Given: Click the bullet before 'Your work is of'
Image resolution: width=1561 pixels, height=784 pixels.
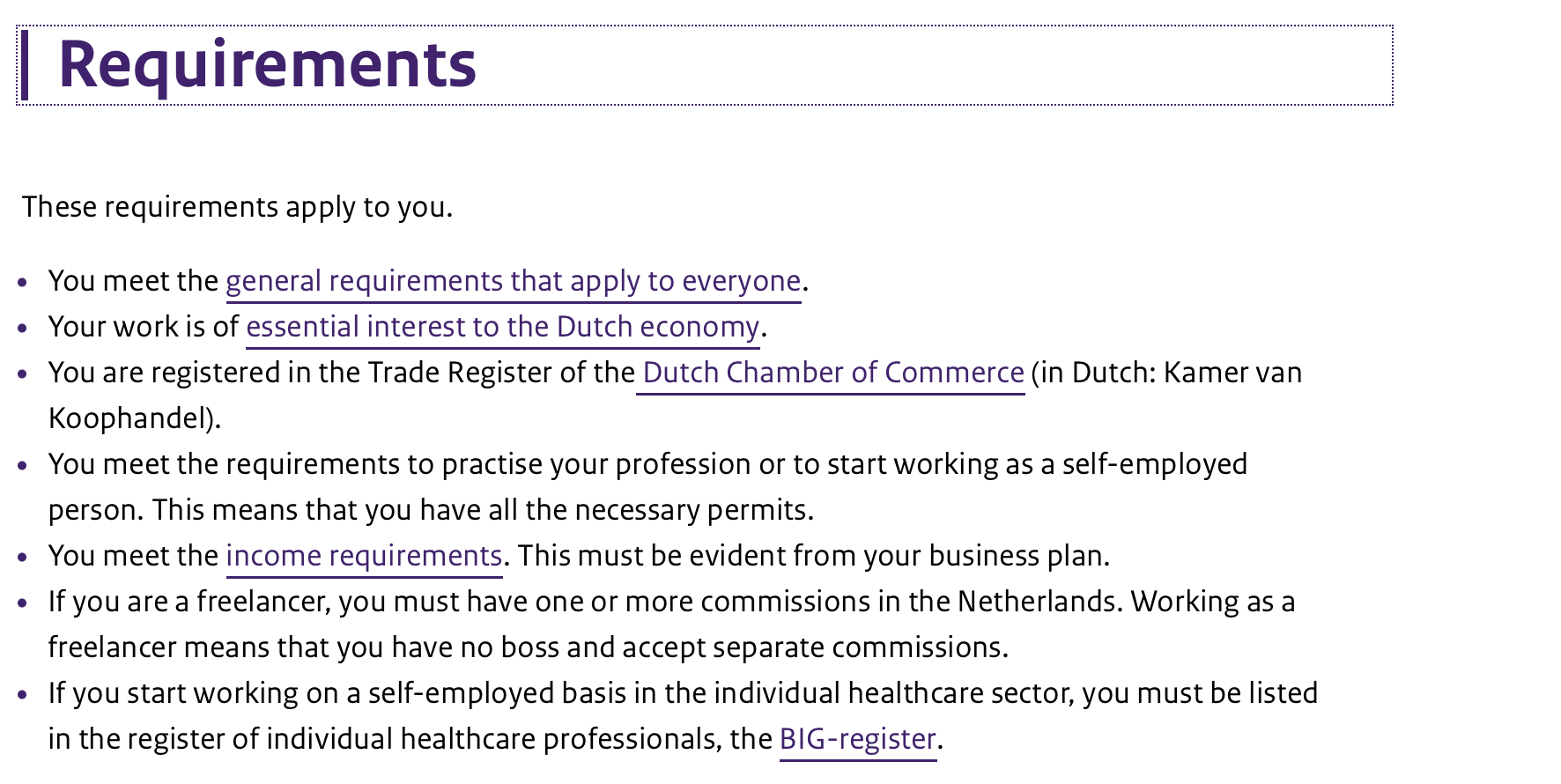Looking at the screenshot, I should [23, 329].
